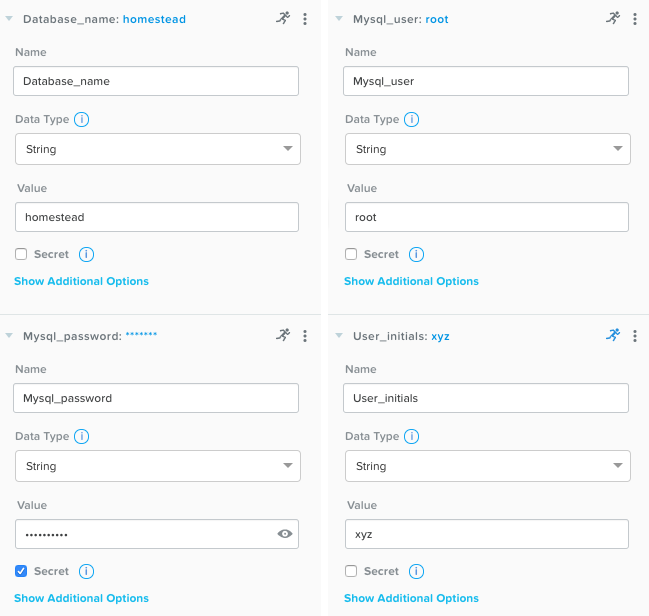Click runtime icon for Database_name variable

tap(284, 18)
